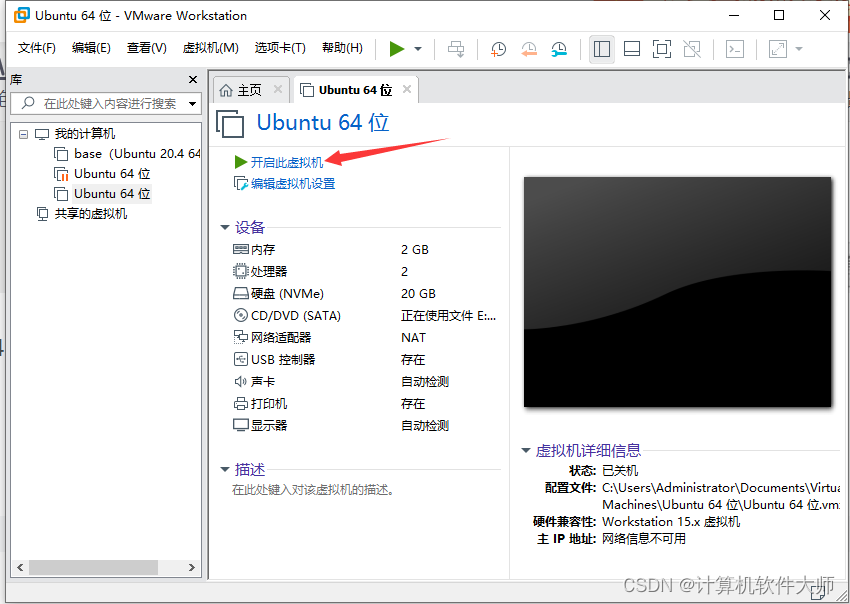This screenshot has height=604, width=850.
Task: Open the 查看(V) menu
Action: click(x=147, y=48)
